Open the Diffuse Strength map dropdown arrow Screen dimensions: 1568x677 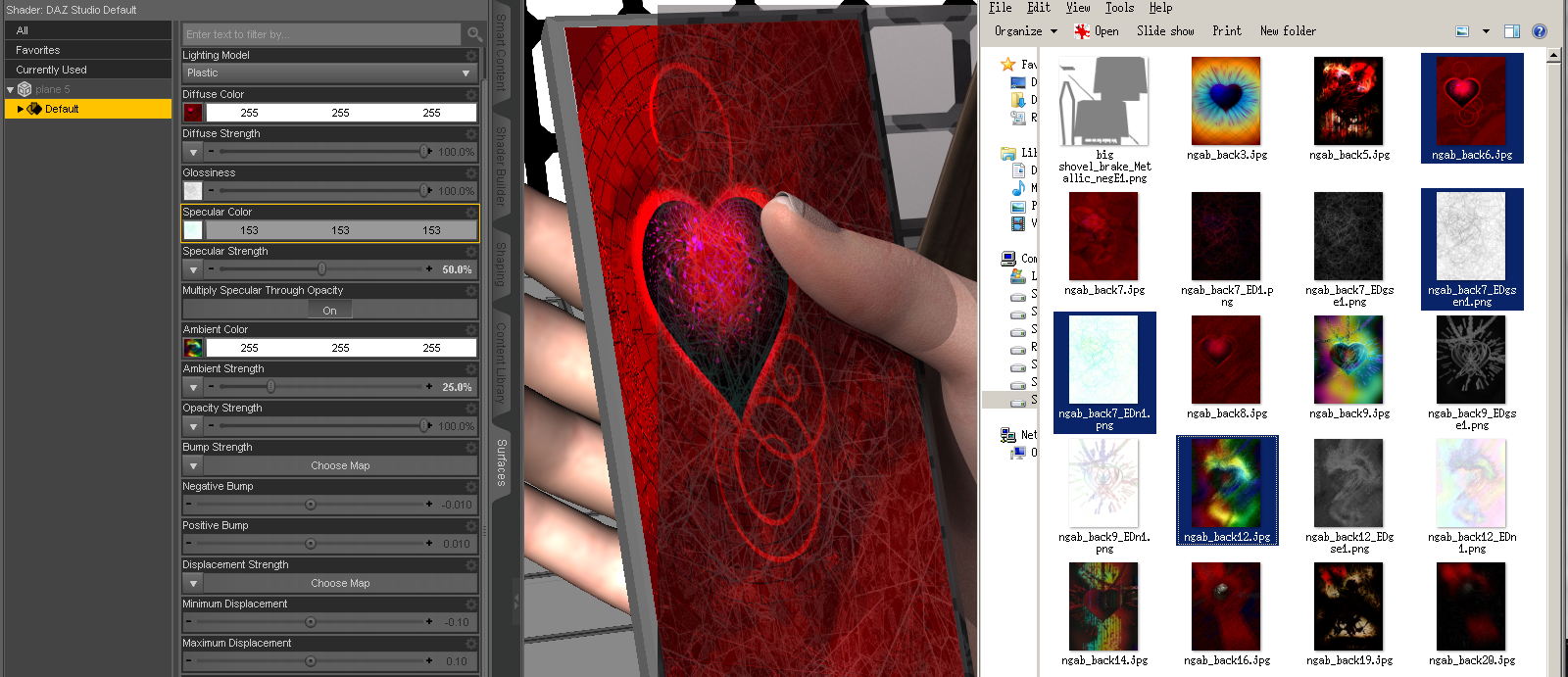[x=193, y=152]
